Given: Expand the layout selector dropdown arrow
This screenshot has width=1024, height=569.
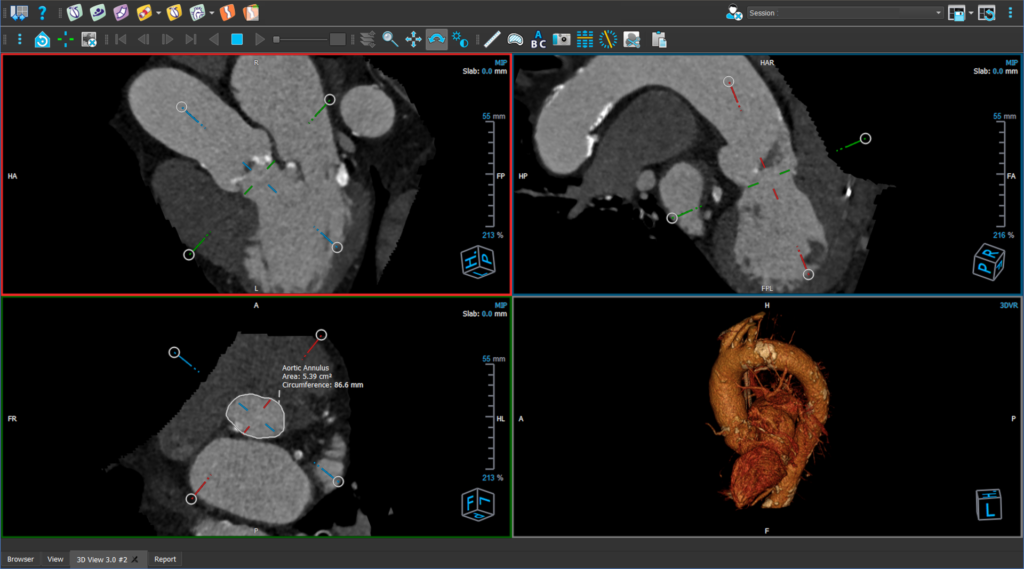Looking at the screenshot, I should click(x=970, y=13).
